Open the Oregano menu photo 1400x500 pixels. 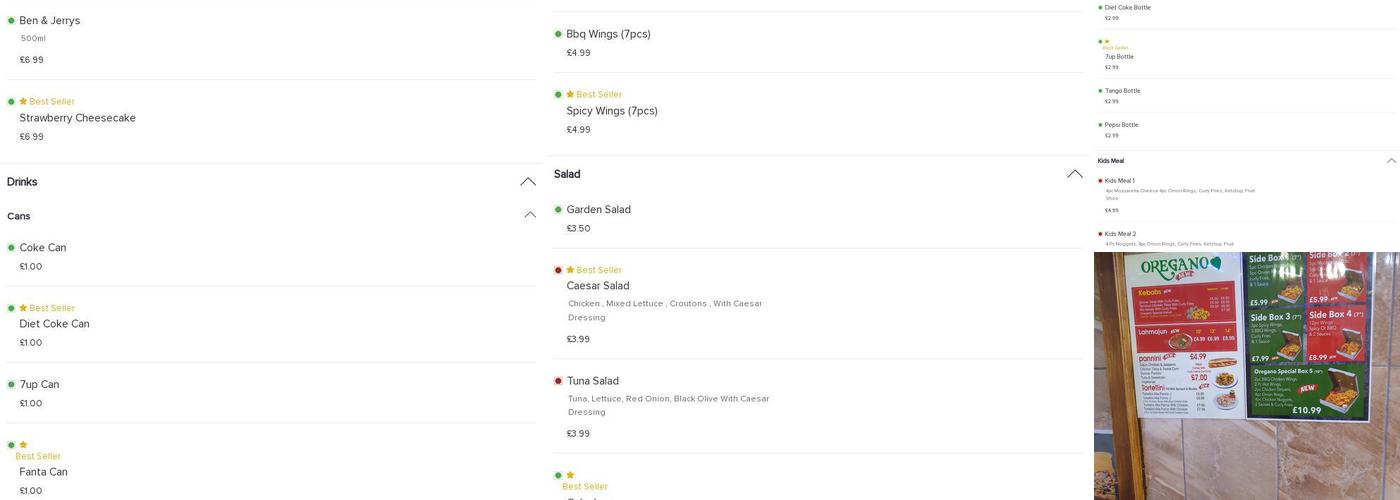pyautogui.click(x=1246, y=375)
